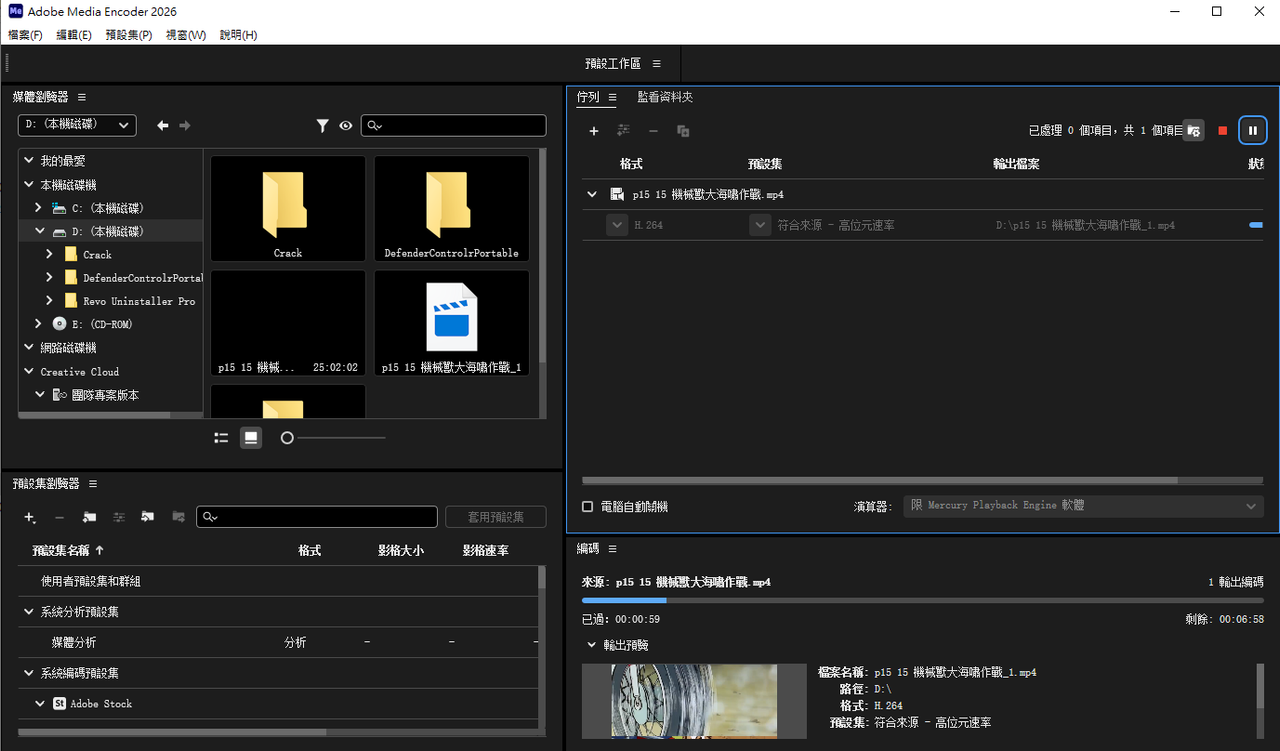Image resolution: width=1280 pixels, height=751 pixels.
Task: Collapse the Creative Cloud tree group
Action: pyautogui.click(x=30, y=371)
